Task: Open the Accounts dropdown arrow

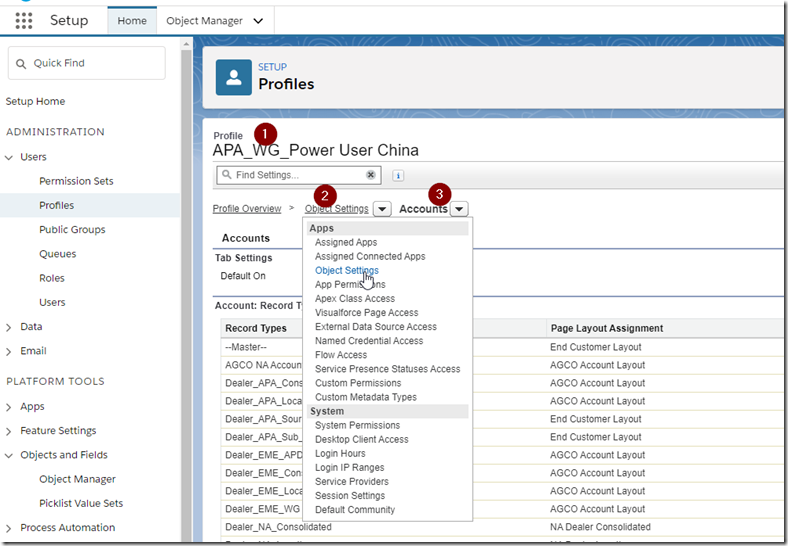Action: click(x=459, y=209)
